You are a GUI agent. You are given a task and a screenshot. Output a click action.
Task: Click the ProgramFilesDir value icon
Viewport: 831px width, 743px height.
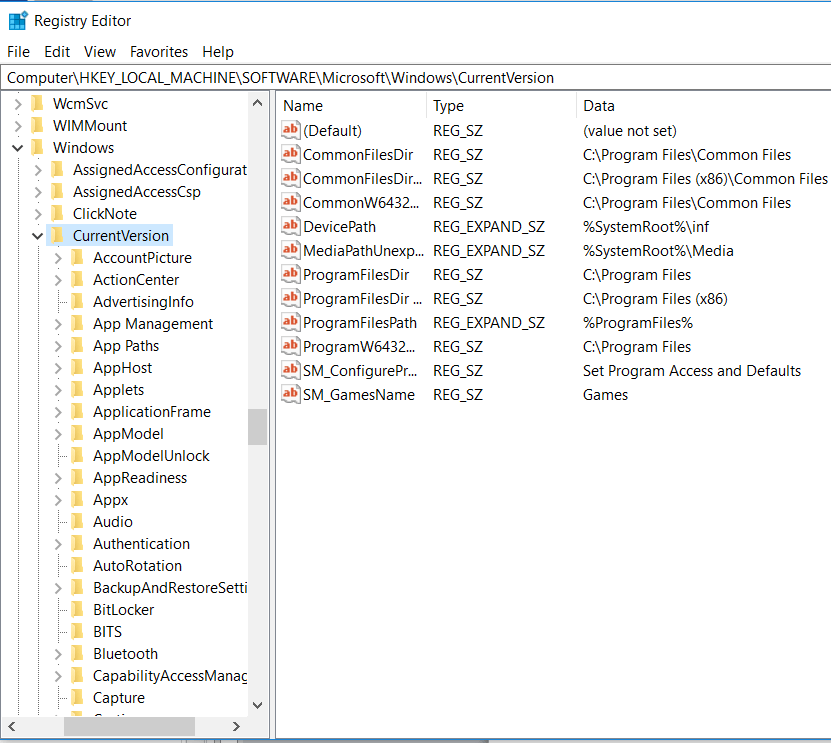pyautogui.click(x=290, y=275)
